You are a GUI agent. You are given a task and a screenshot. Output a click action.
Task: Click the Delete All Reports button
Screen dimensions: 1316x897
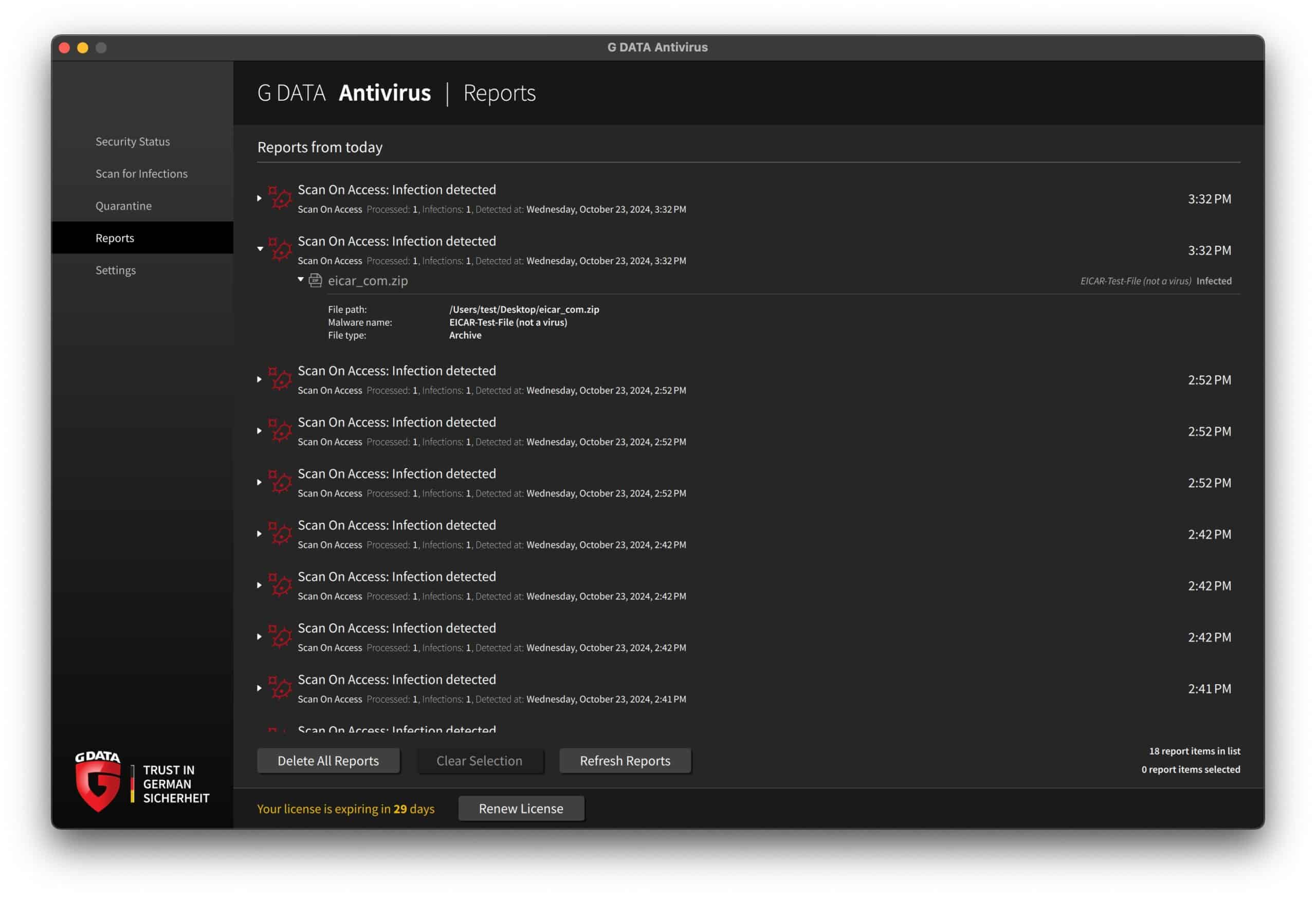coord(328,761)
